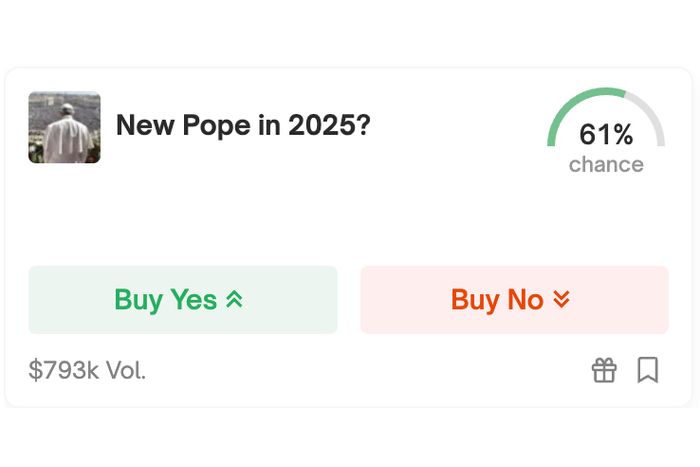The image size is (700, 467).
Task: Click the word 'Pope' in the title
Action: click(x=217, y=126)
